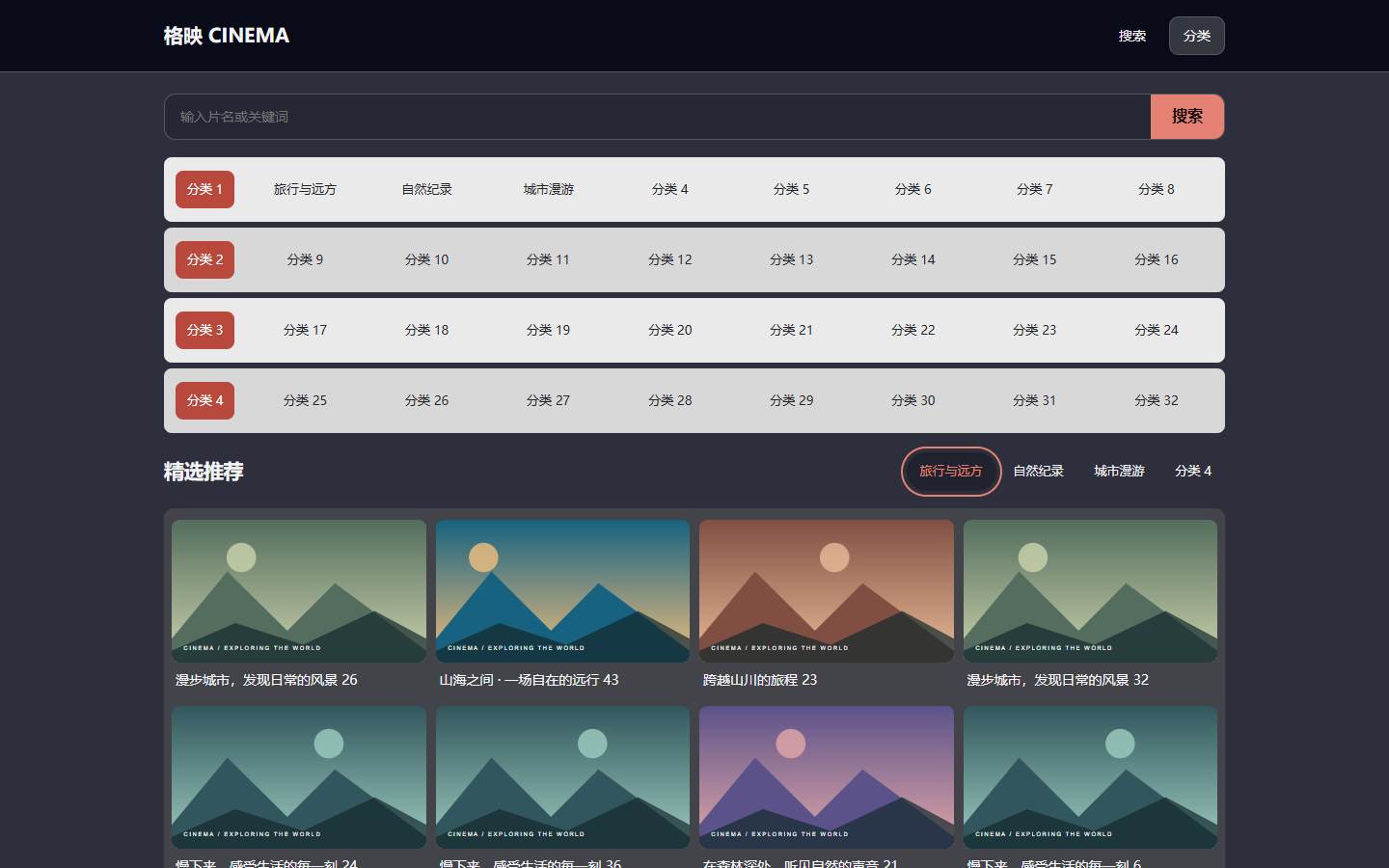1389x868 pixels.
Task: Click the red 搜索 button
Action: [1187, 117]
